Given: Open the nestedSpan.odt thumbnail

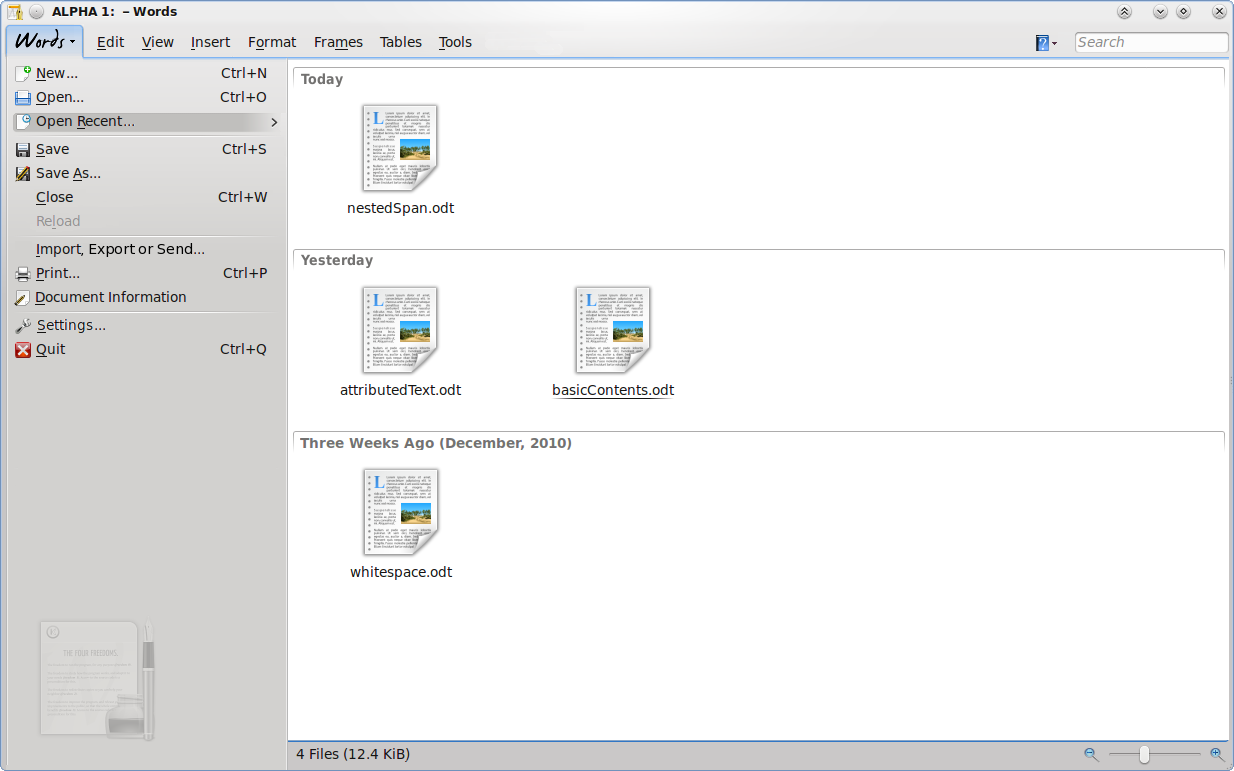Looking at the screenshot, I should click(x=400, y=148).
